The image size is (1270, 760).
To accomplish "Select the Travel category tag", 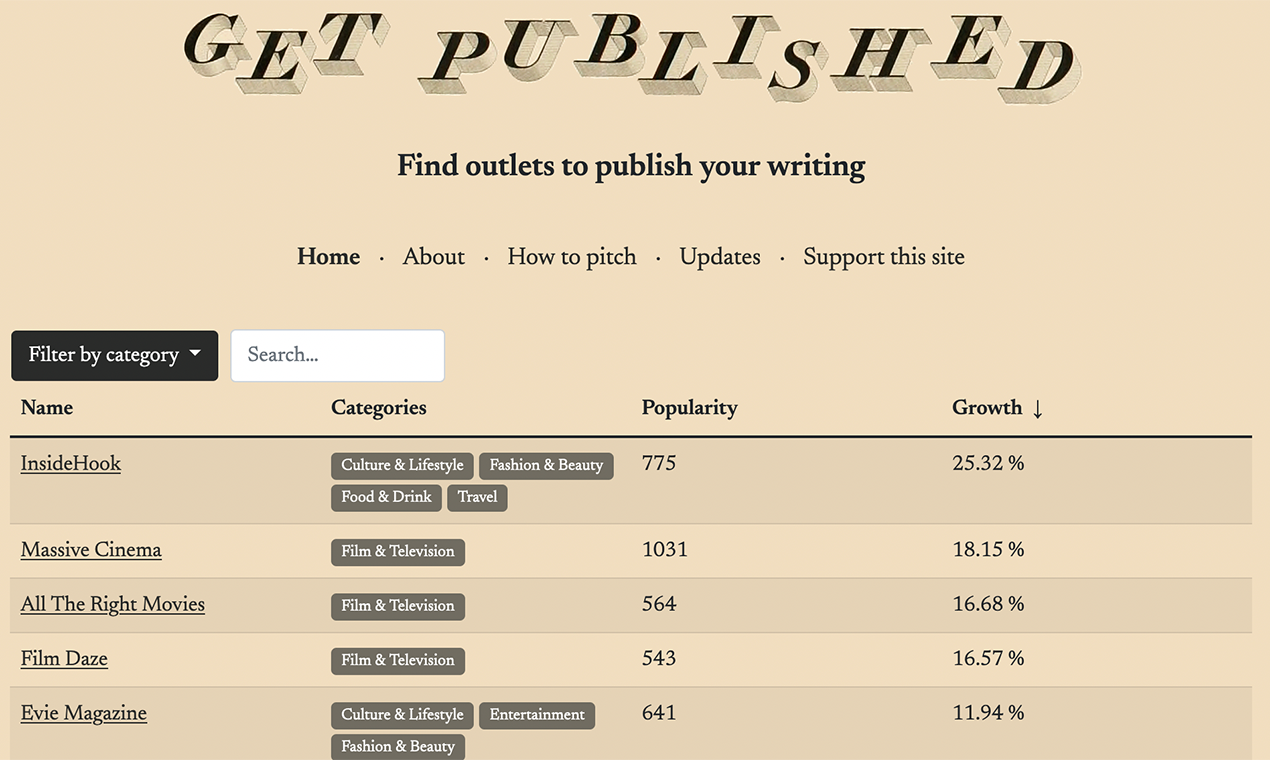I will [x=477, y=497].
